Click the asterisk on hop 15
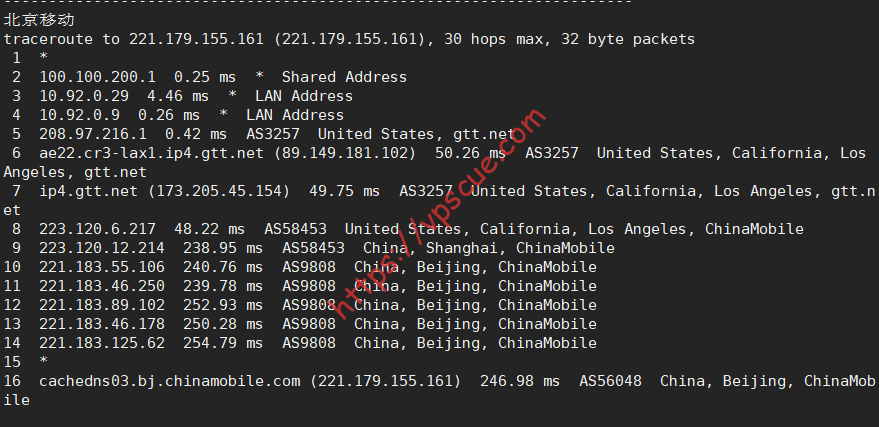 tap(44, 361)
